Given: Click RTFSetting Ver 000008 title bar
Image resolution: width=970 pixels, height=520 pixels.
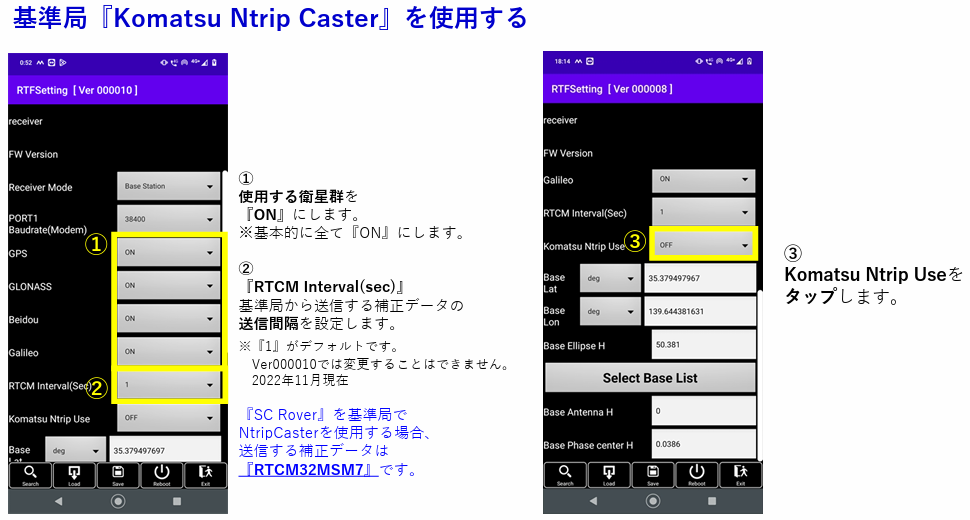Looking at the screenshot, I should [653, 89].
